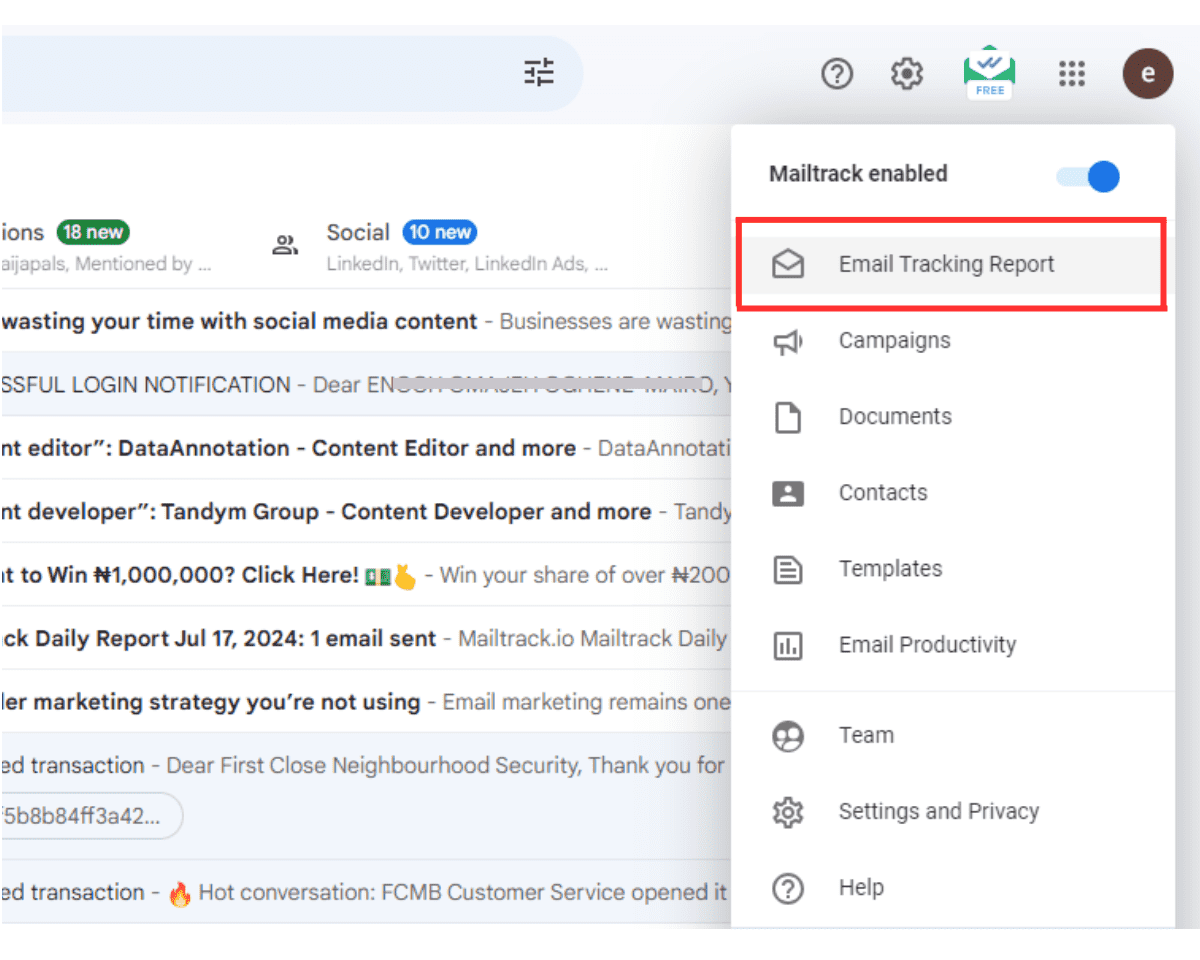Open the 'Win ₦1,000,000? Click Here!' email
1200x960 pixels.
(366, 575)
